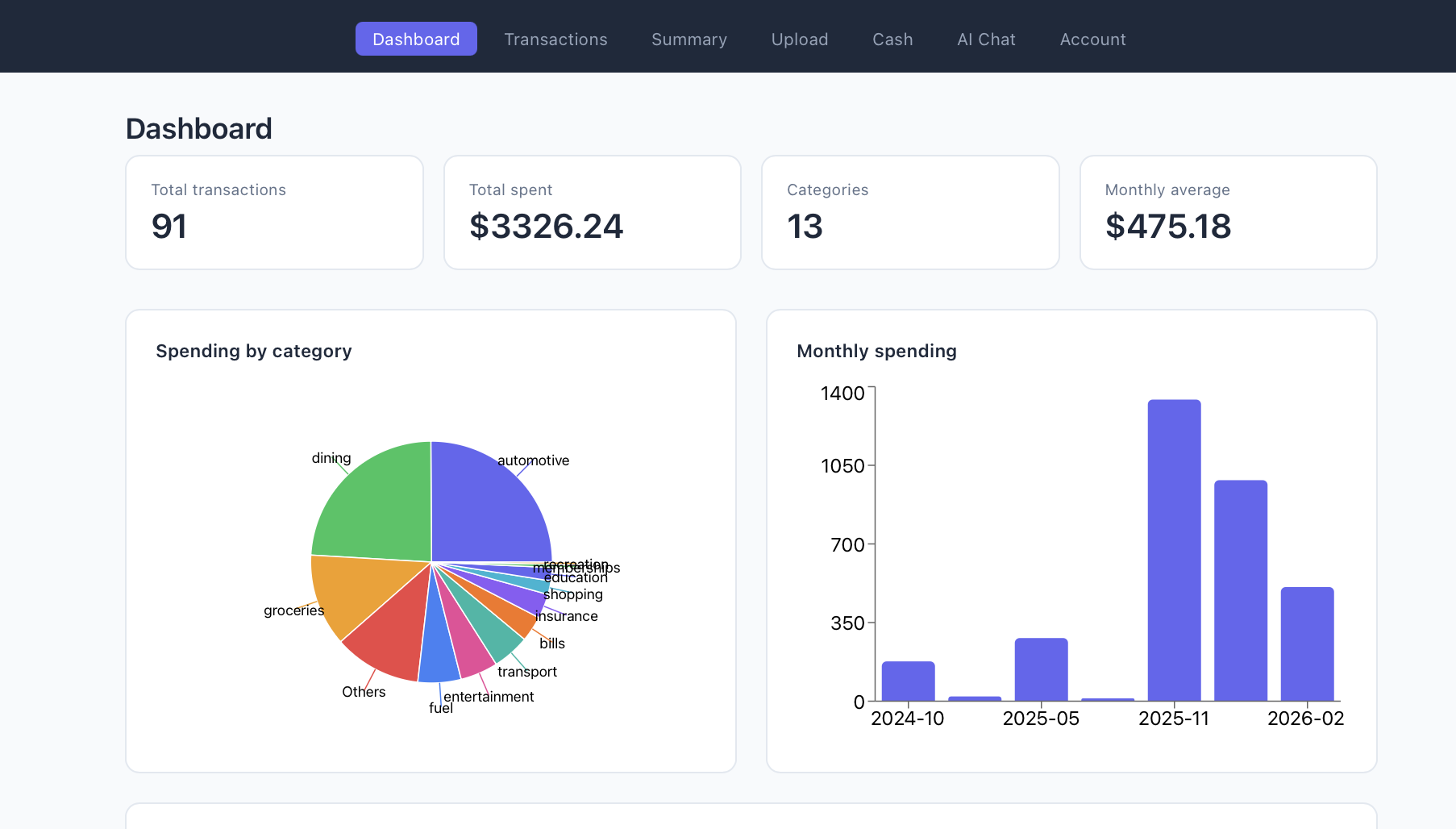1456x829 pixels.
Task: Open AI Chat from navigation
Action: pos(986,40)
